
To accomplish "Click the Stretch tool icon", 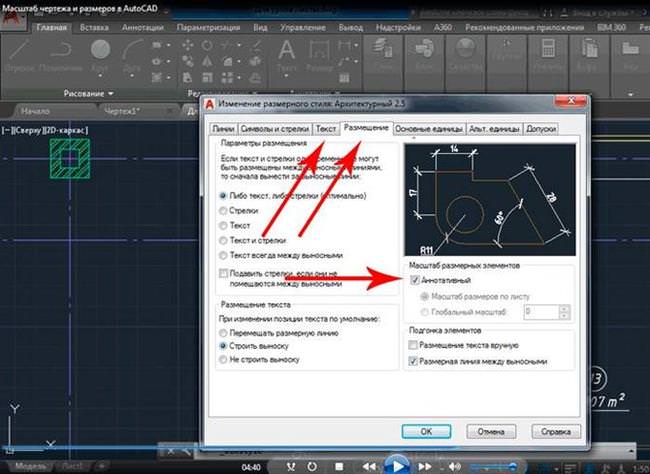I will (187, 77).
